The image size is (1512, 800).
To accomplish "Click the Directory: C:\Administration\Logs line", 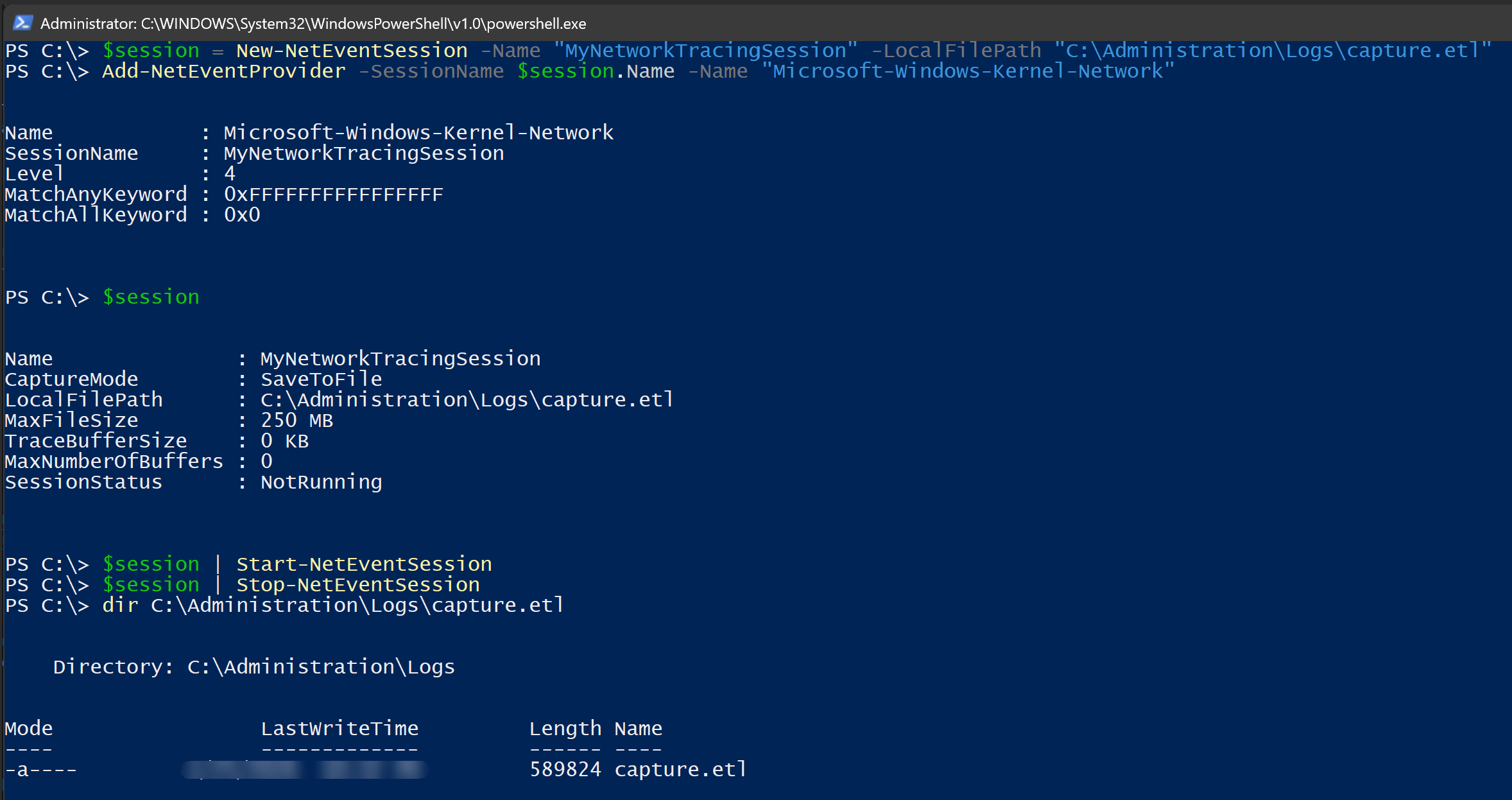I will tap(253, 667).
